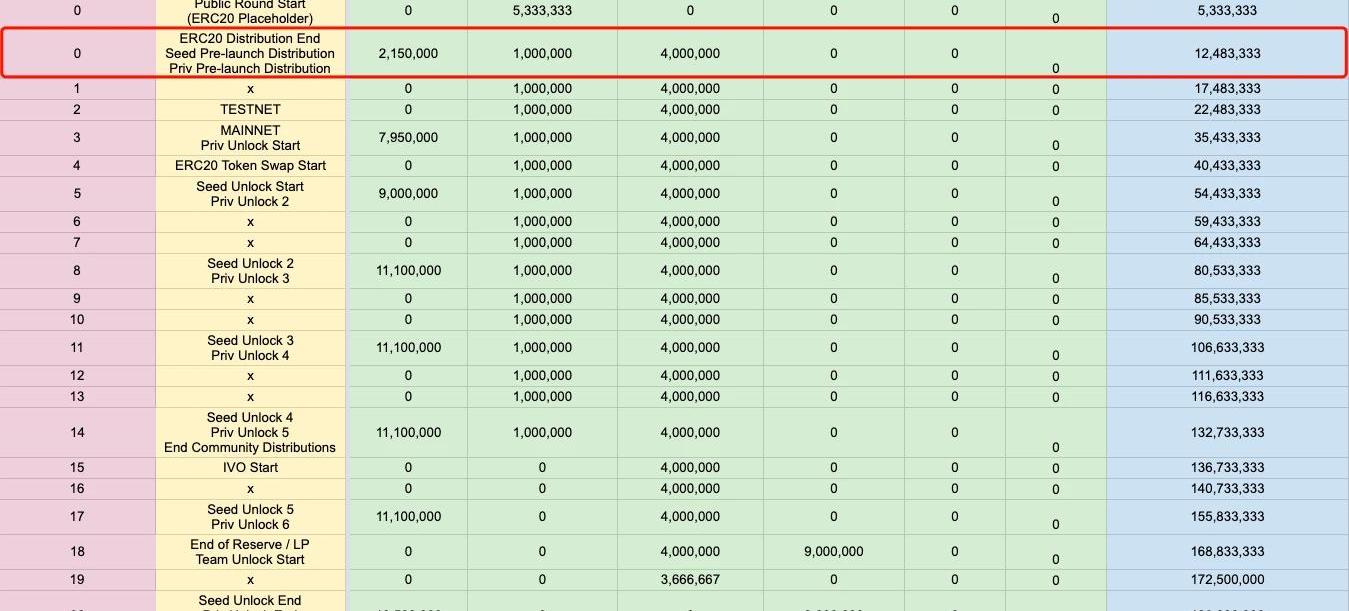Click the total 90,533,333 cell
This screenshot has height=611, width=1349.
click(1227, 319)
